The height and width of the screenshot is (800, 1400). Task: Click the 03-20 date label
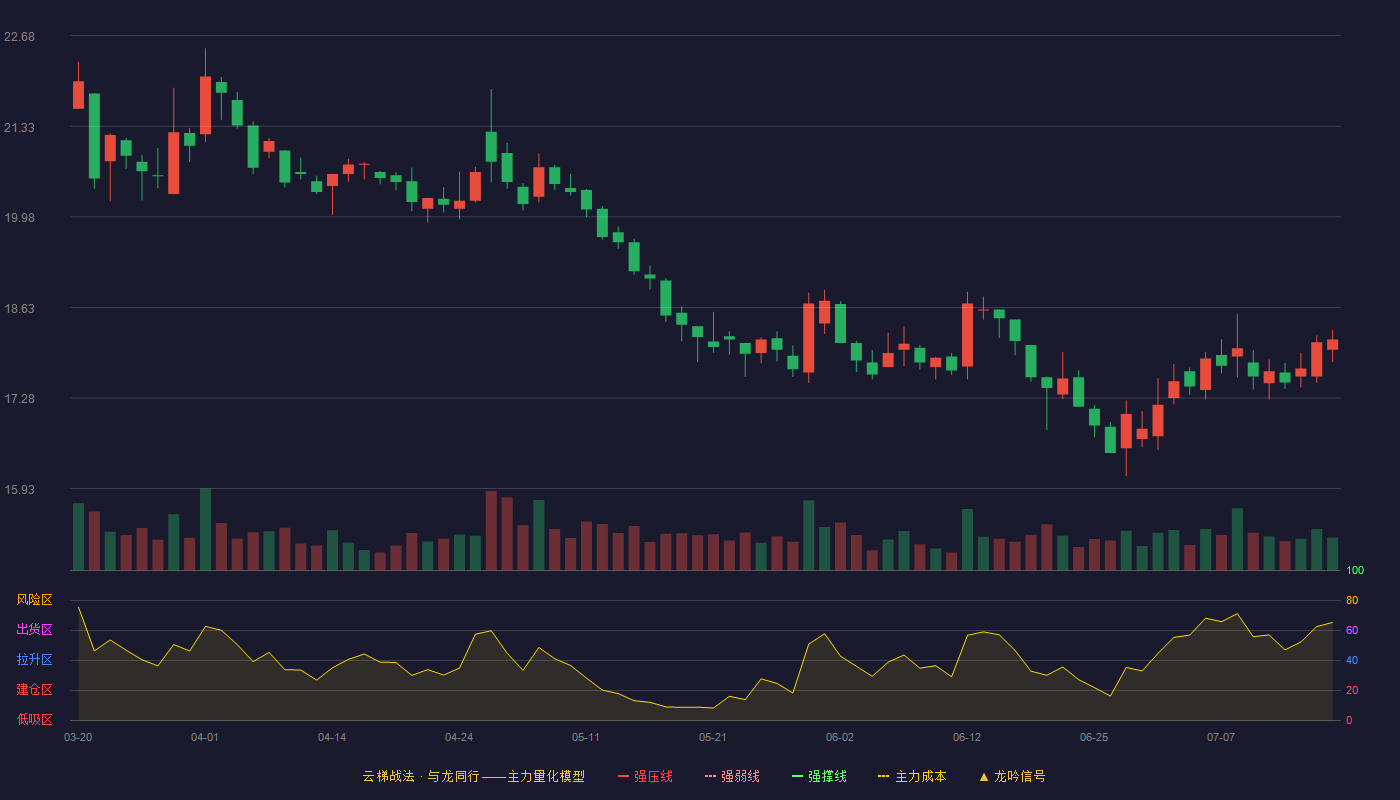[78, 737]
